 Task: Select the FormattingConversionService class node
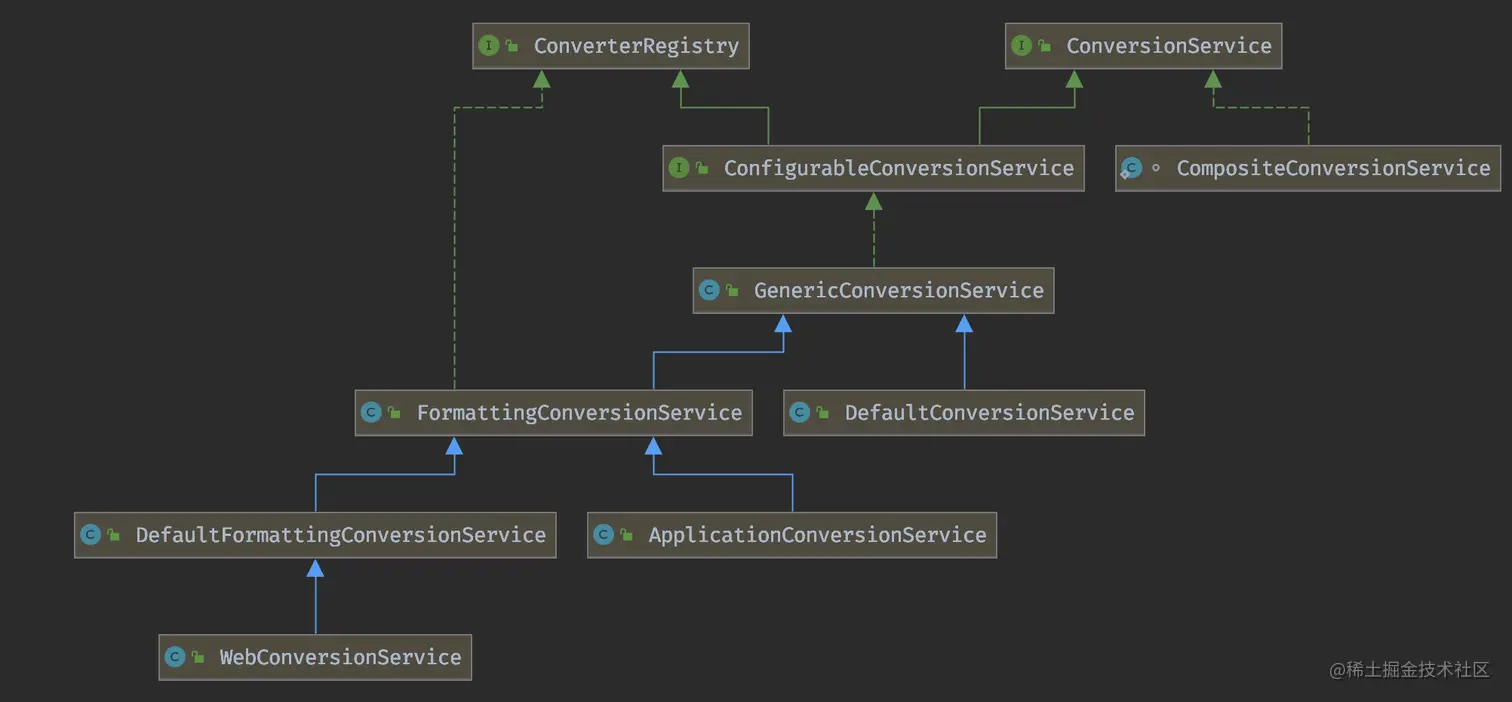tap(553, 413)
